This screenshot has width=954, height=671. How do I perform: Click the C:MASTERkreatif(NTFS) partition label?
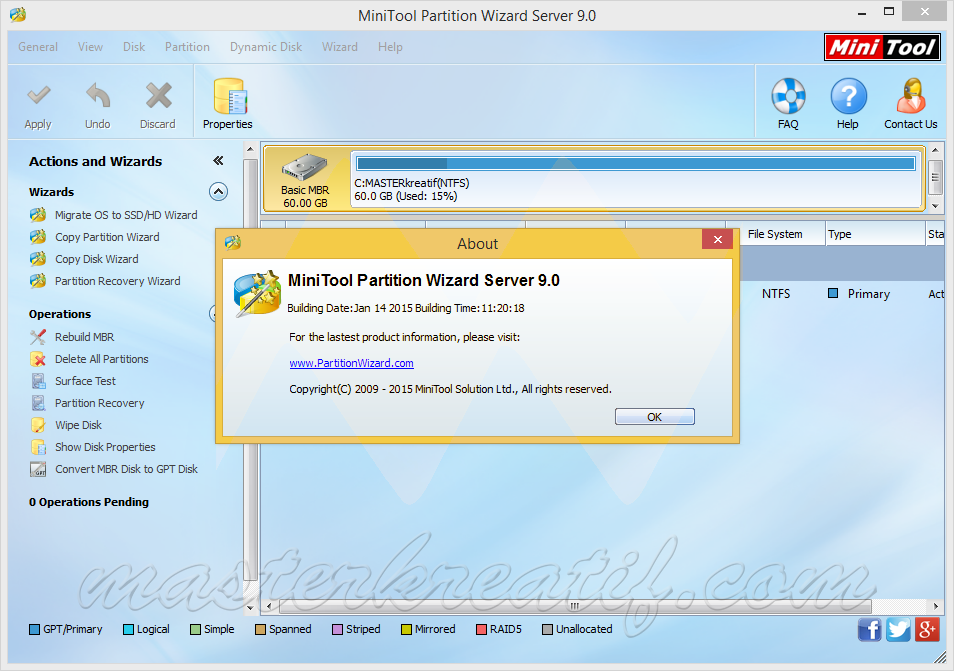[x=412, y=183]
